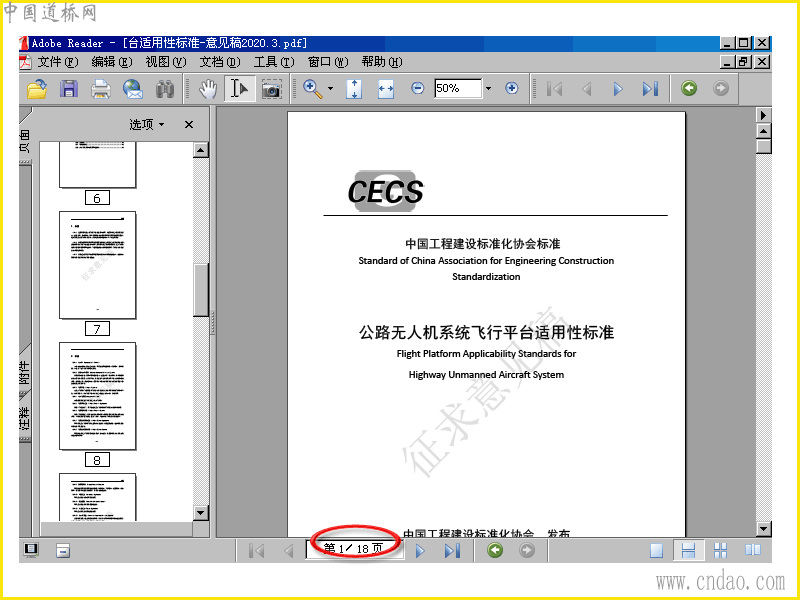Click the Fit Page icon
The height and width of the screenshot is (600, 800).
(x=354, y=89)
